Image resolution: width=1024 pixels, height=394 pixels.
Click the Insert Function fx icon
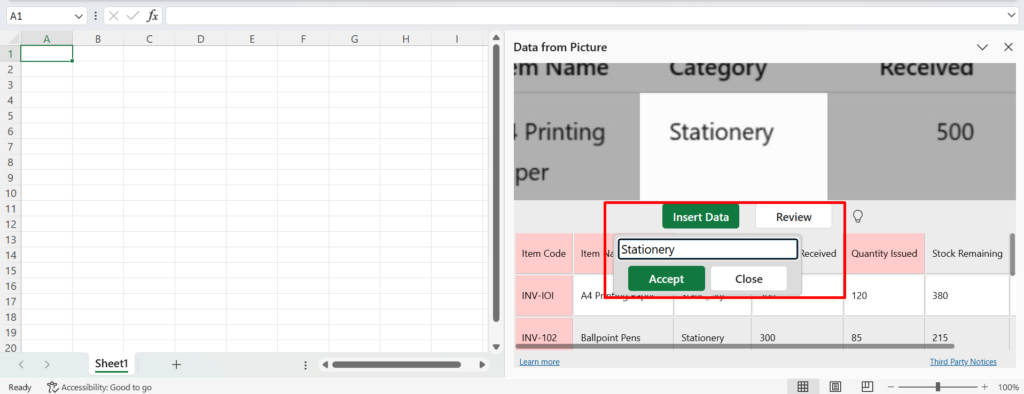152,16
